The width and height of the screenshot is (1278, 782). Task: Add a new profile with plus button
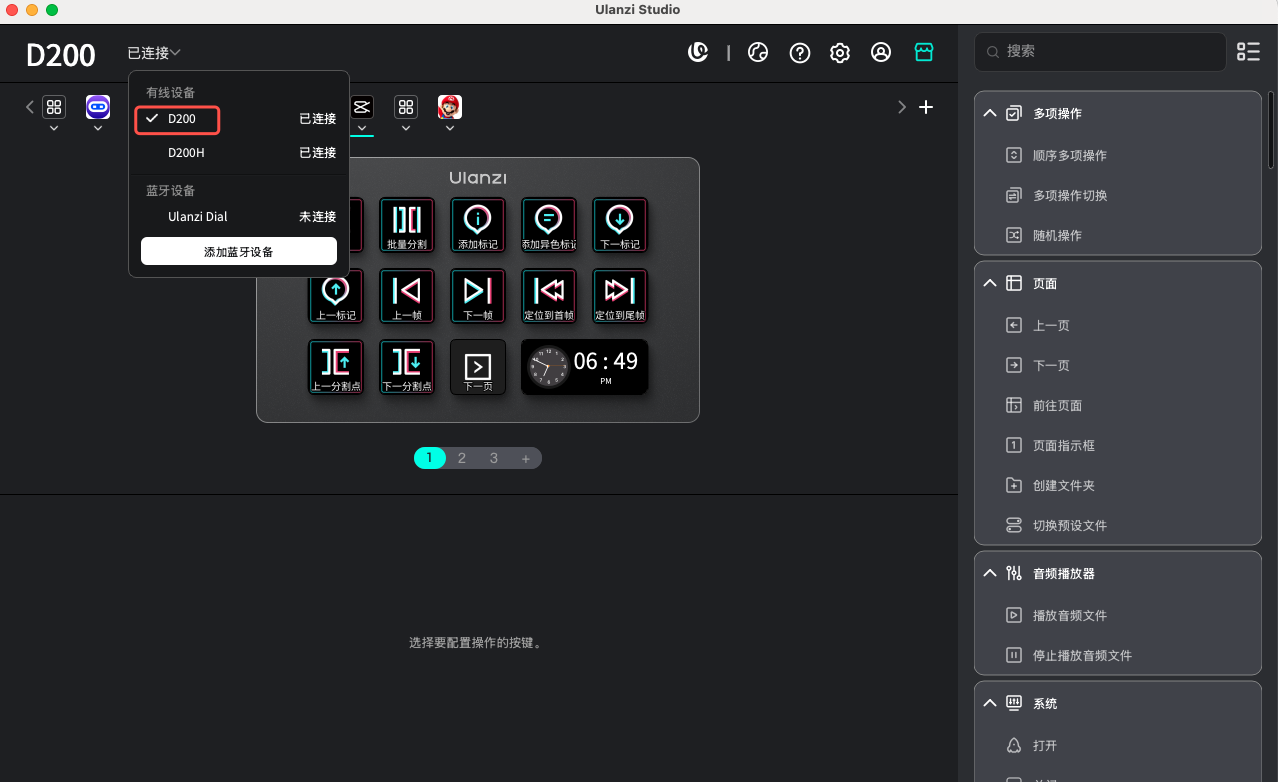pyautogui.click(x=926, y=107)
